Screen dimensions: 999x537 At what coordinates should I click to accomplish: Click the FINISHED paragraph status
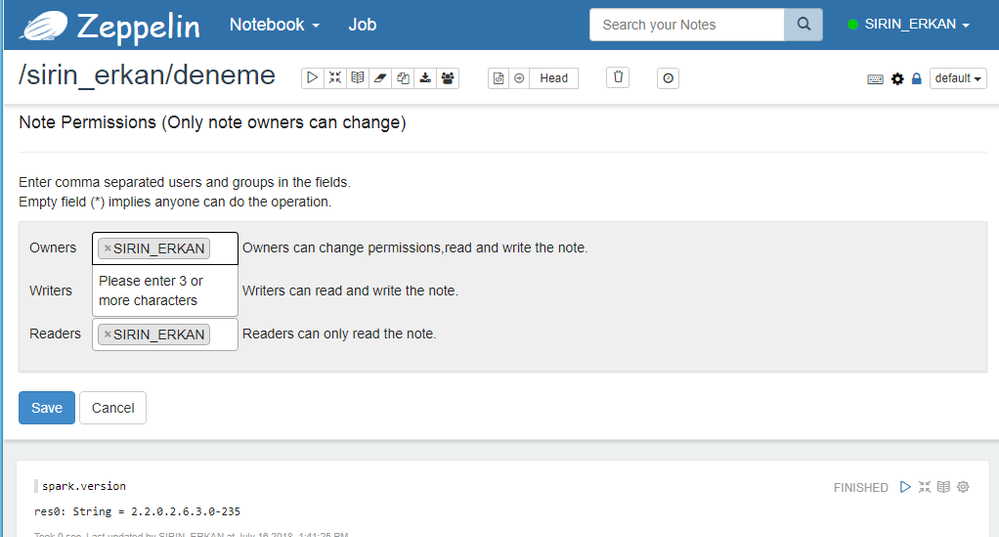tap(861, 487)
